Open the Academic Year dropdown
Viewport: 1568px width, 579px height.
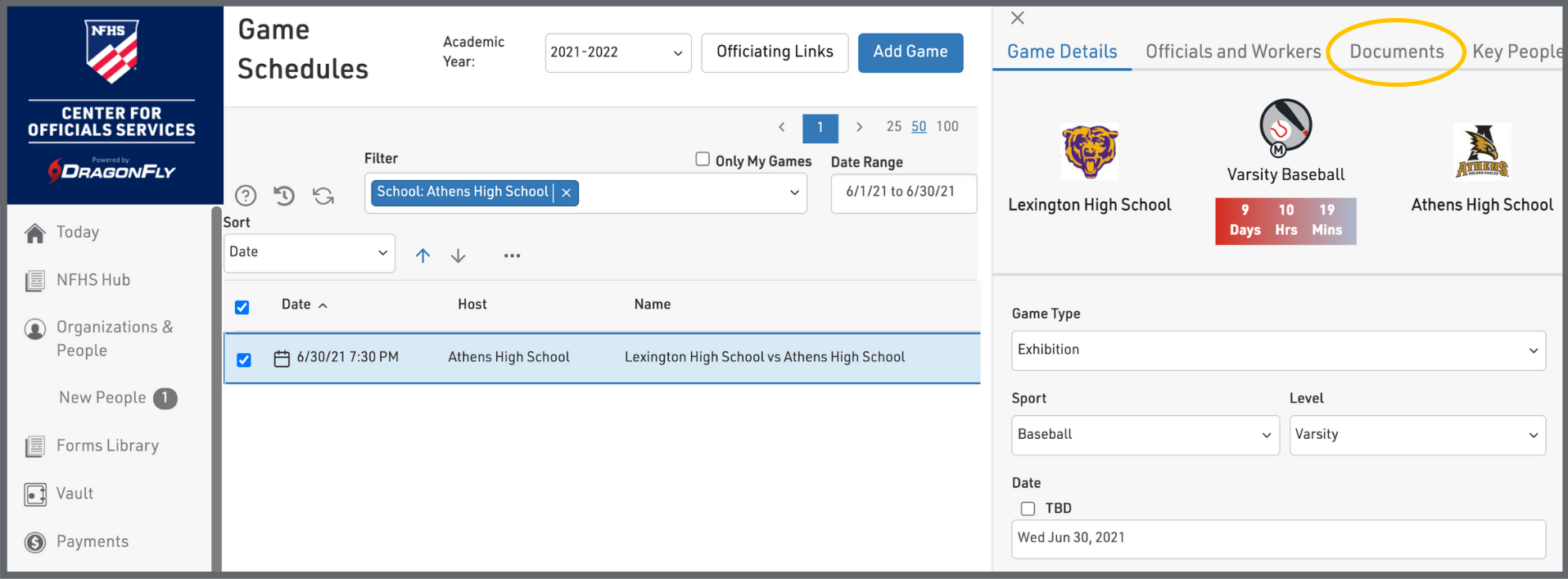[x=617, y=52]
